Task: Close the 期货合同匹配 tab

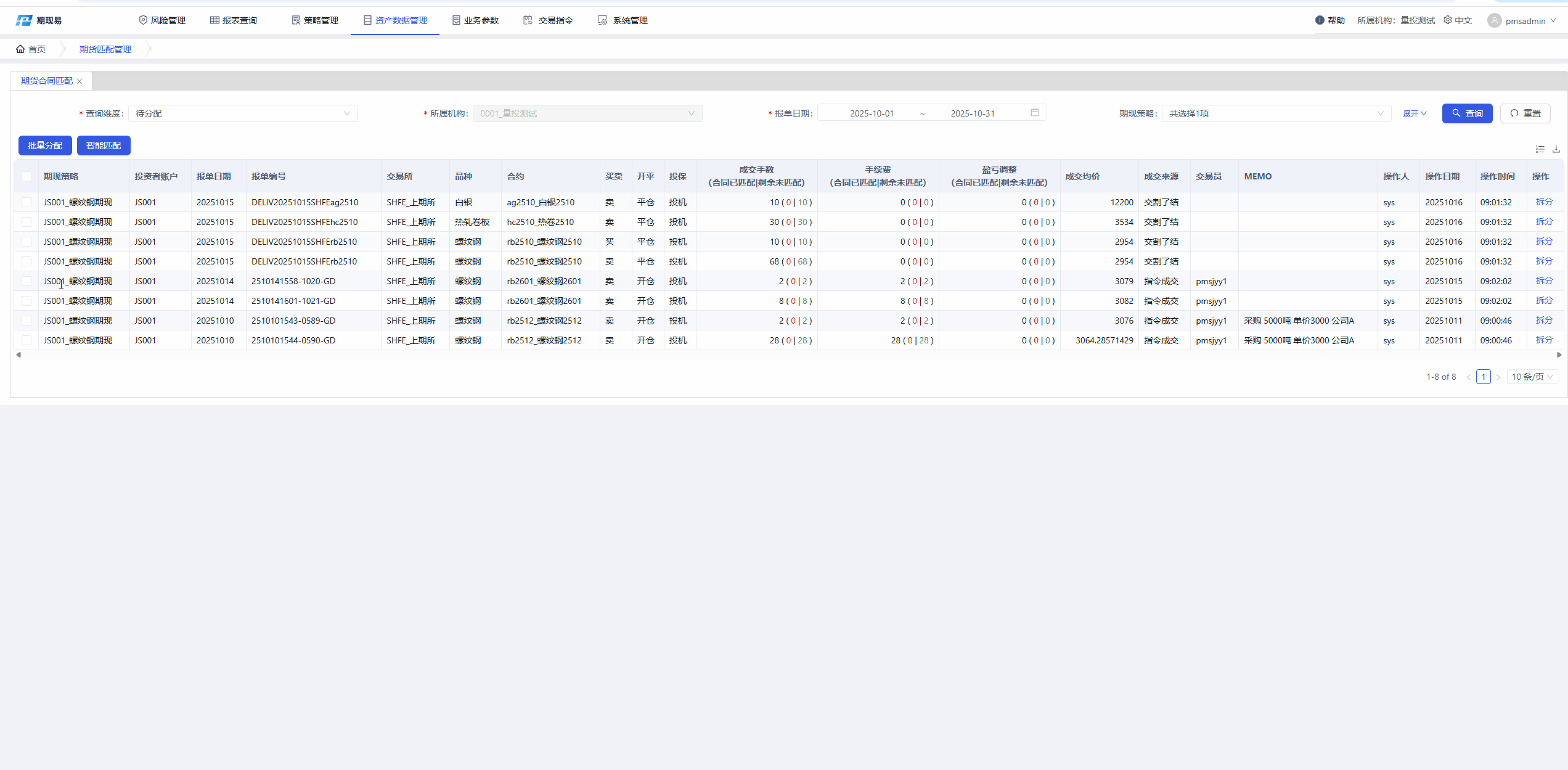Action: (80, 81)
